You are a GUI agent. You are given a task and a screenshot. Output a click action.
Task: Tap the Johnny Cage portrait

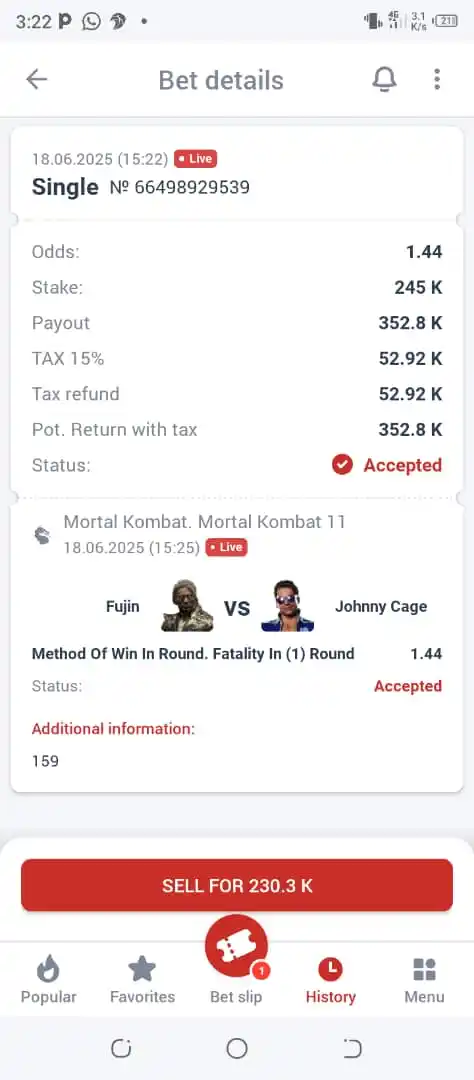click(287, 606)
